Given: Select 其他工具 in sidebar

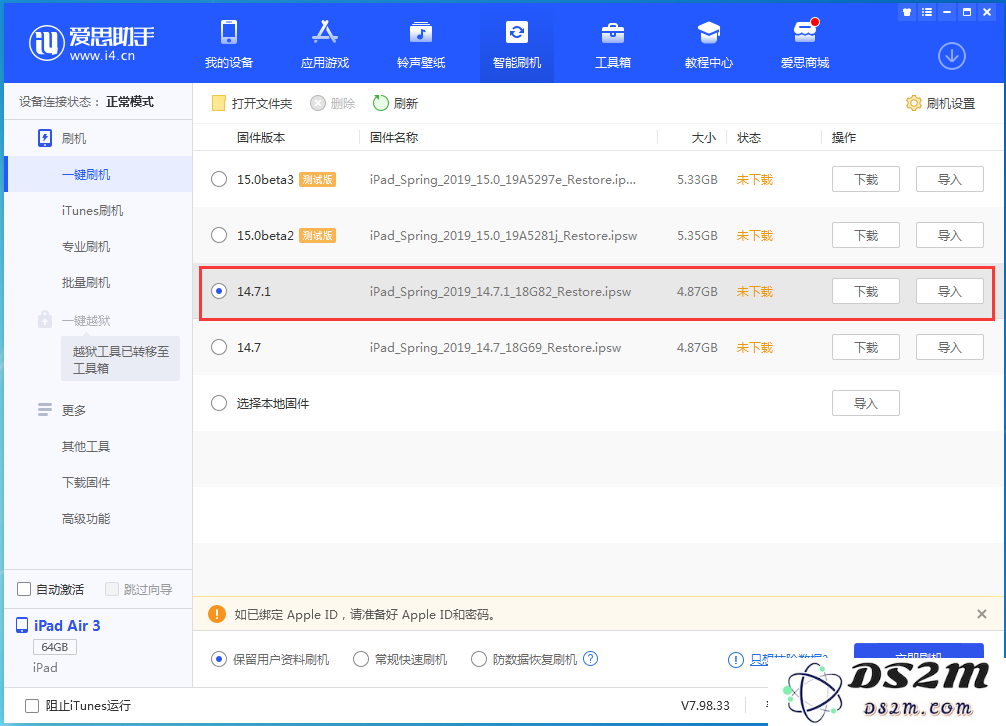Looking at the screenshot, I should point(86,446).
